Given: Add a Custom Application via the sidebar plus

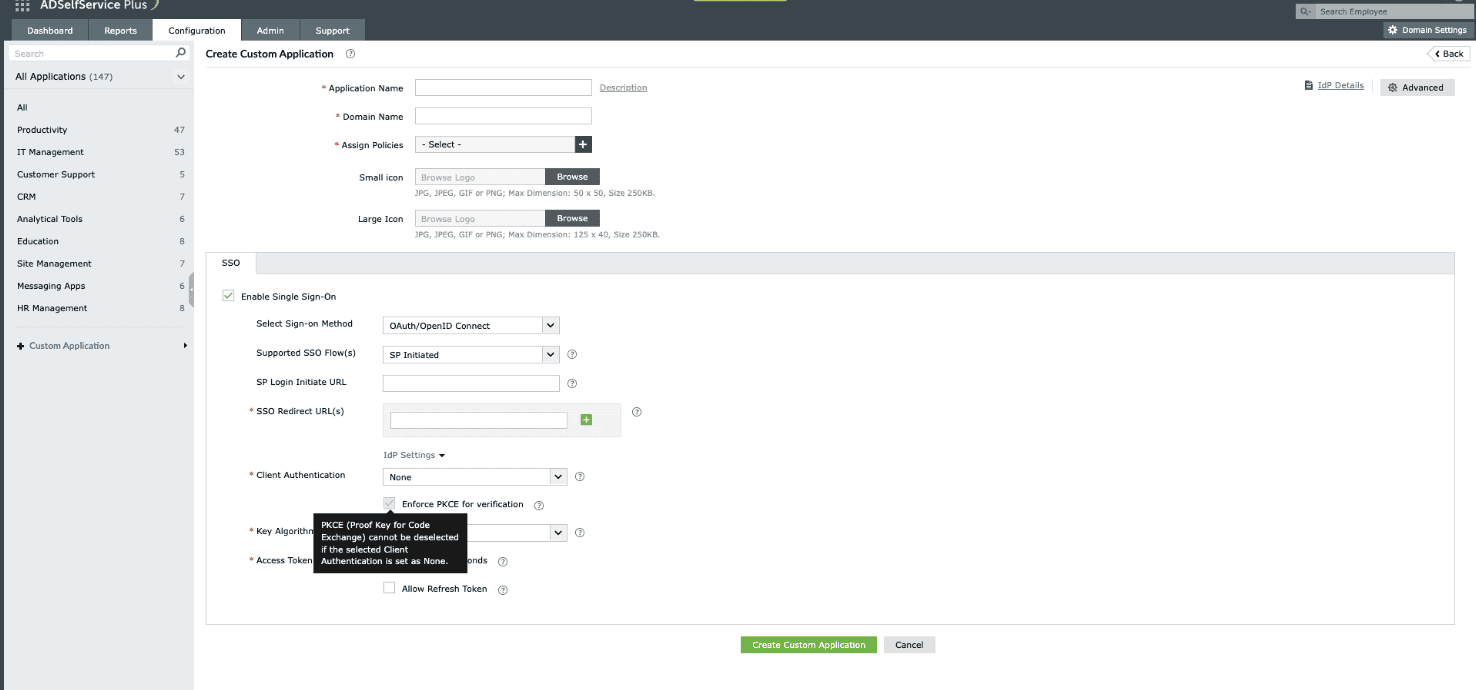Looking at the screenshot, I should [21, 345].
